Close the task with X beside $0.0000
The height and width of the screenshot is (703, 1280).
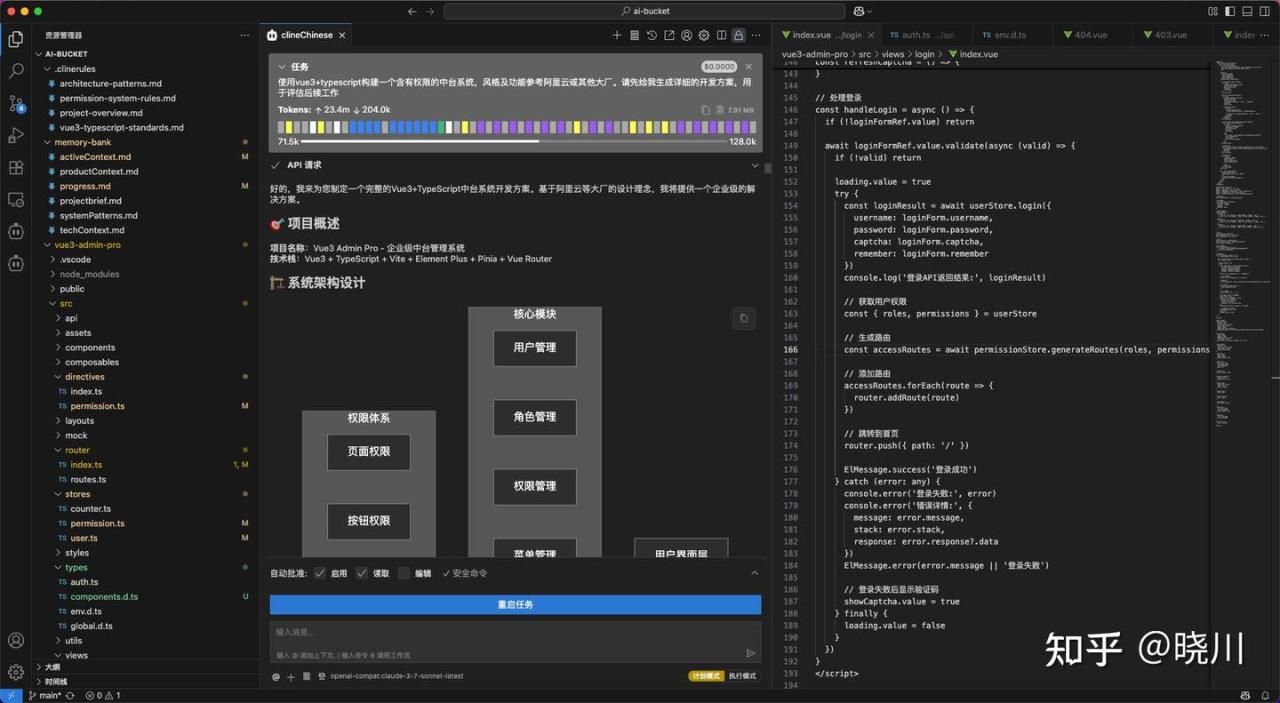pyautogui.click(x=749, y=67)
